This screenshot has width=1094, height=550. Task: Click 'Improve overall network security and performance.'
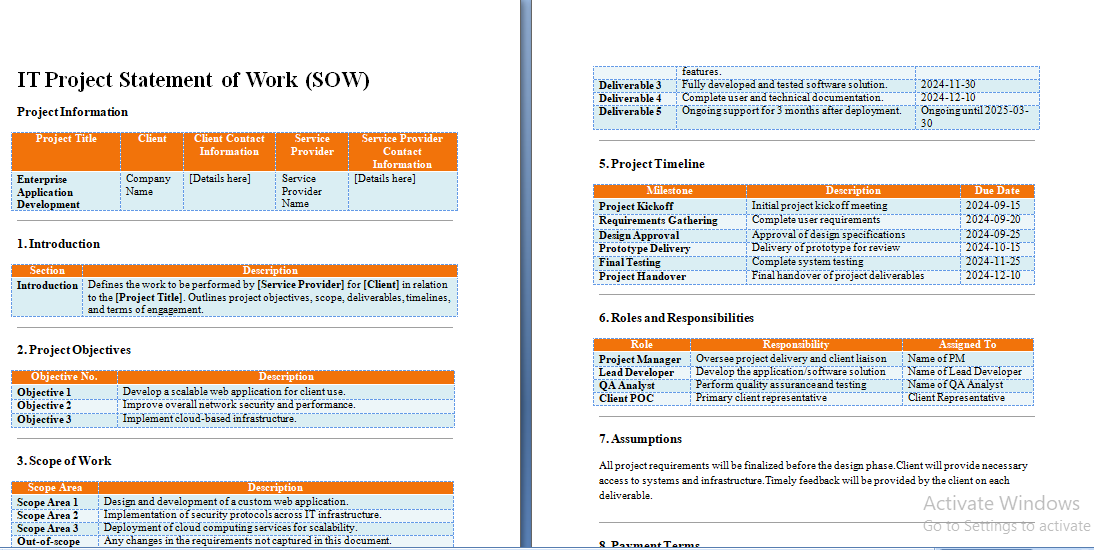tap(239, 405)
